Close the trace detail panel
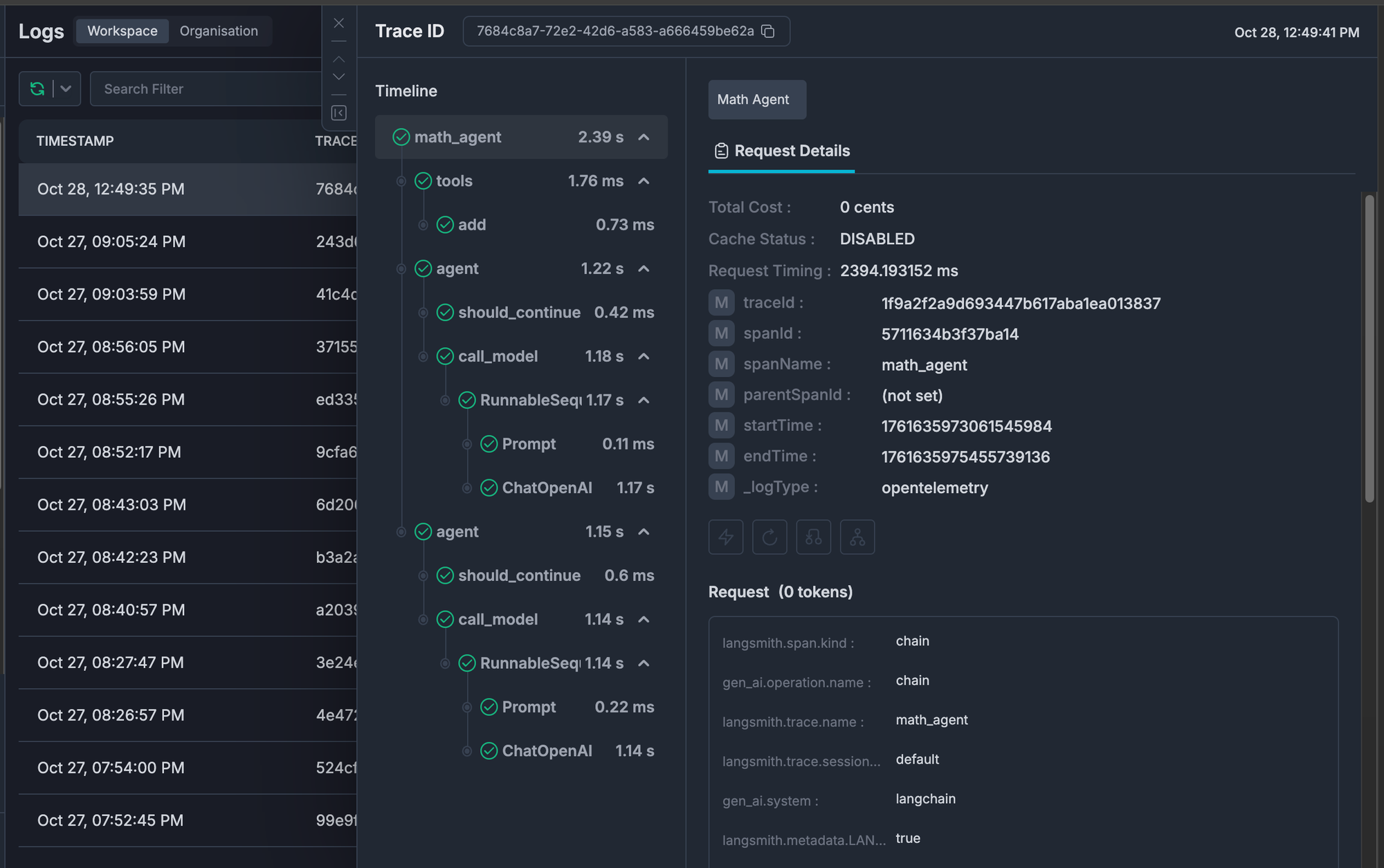The width and height of the screenshot is (1384, 868). [x=338, y=23]
